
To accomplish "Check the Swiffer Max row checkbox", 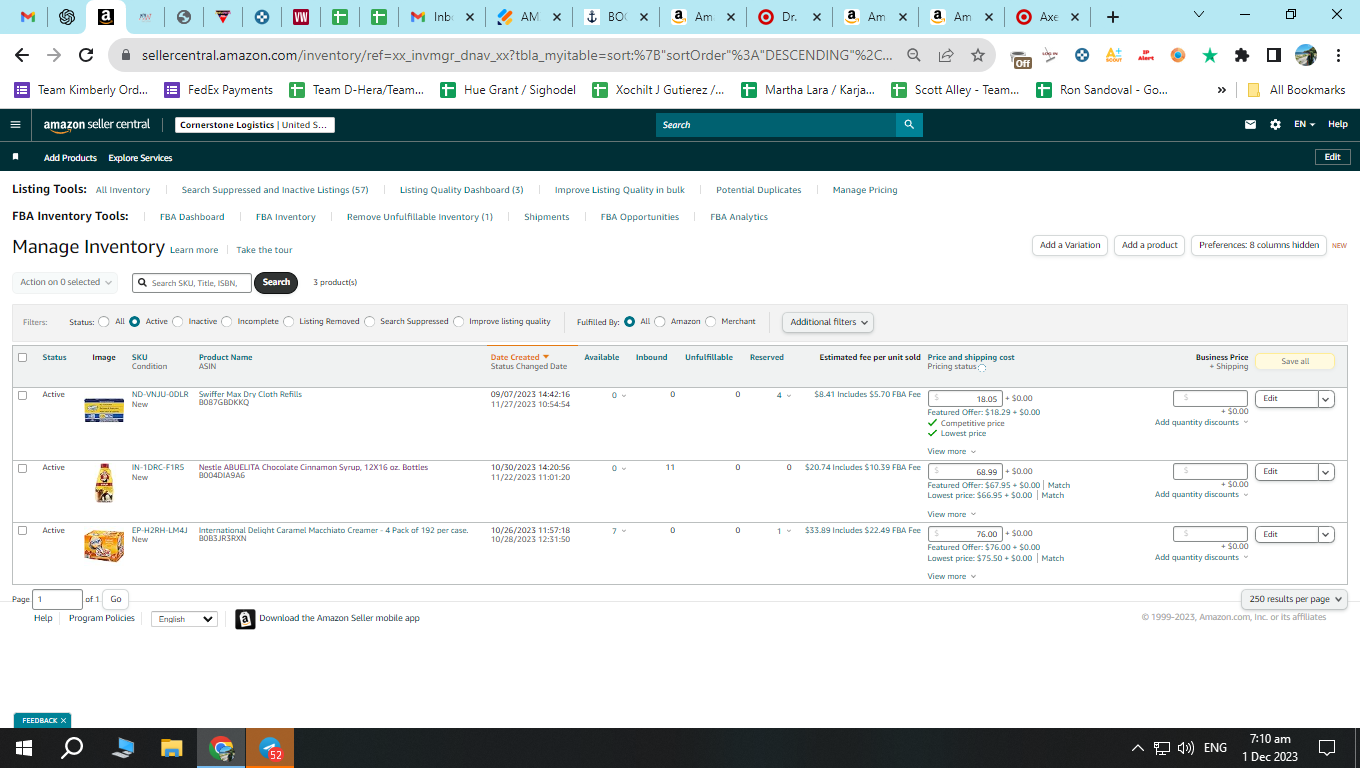I will pyautogui.click(x=22, y=395).
